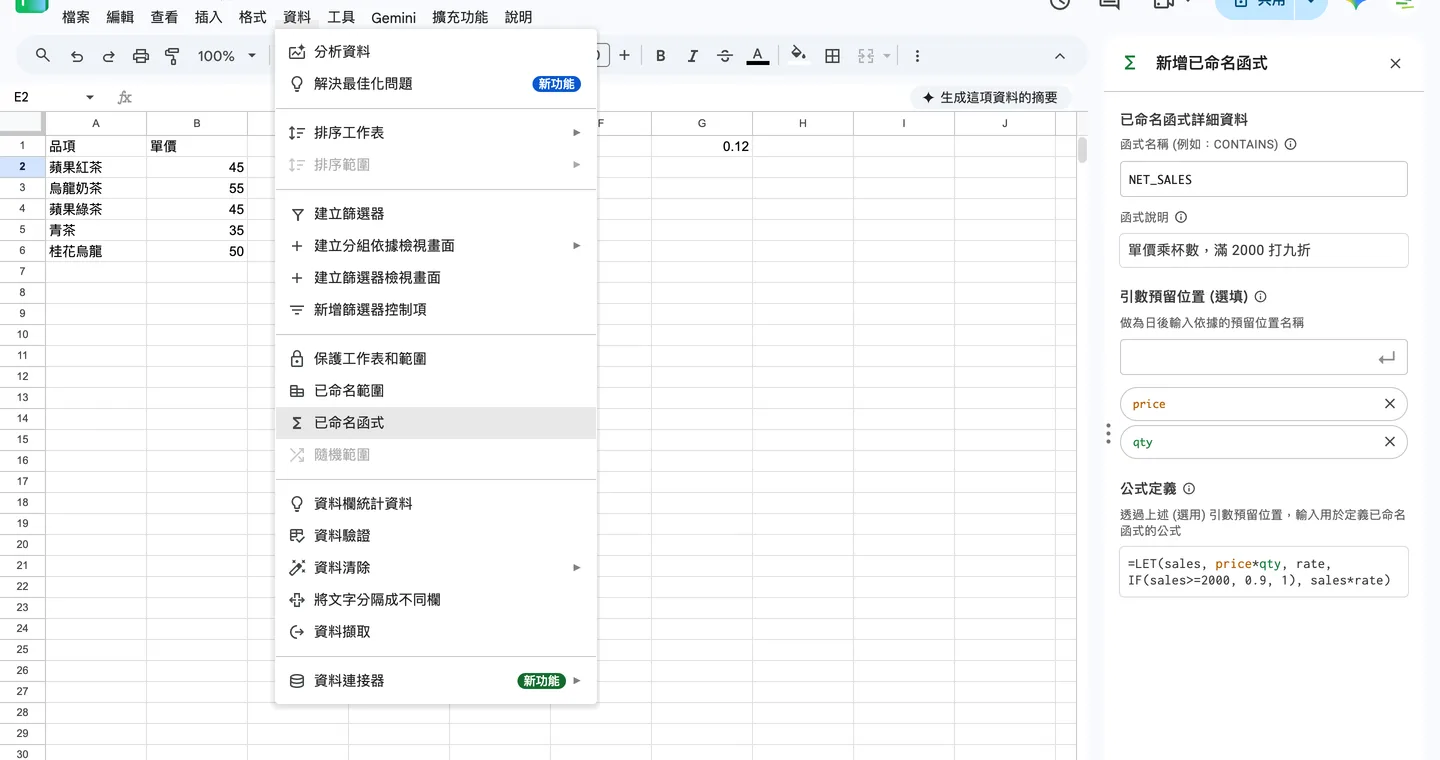Collapse the menus with the chevron
This screenshot has height=760, width=1440.
click(x=1060, y=56)
